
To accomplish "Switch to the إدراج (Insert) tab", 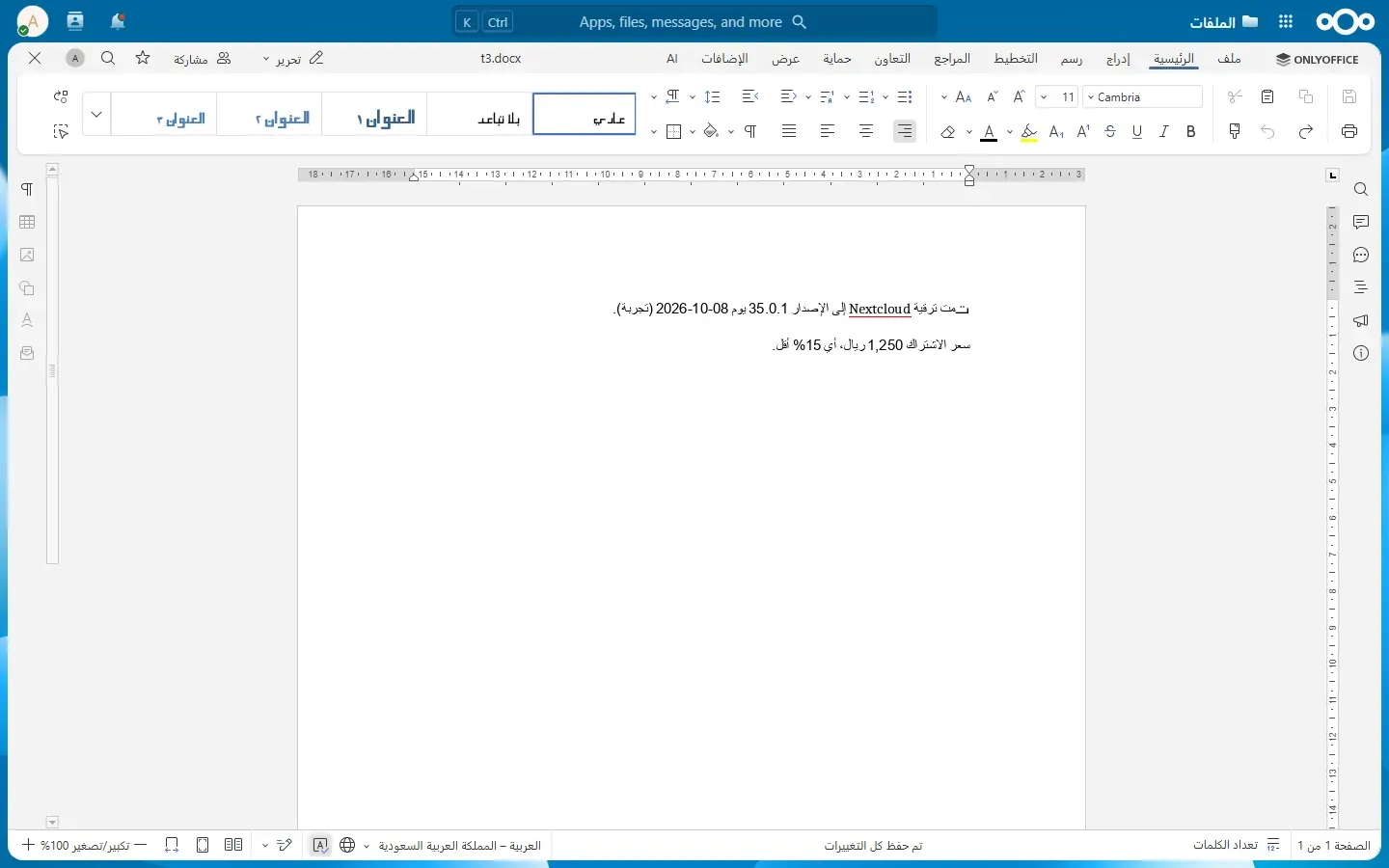I will [1118, 59].
